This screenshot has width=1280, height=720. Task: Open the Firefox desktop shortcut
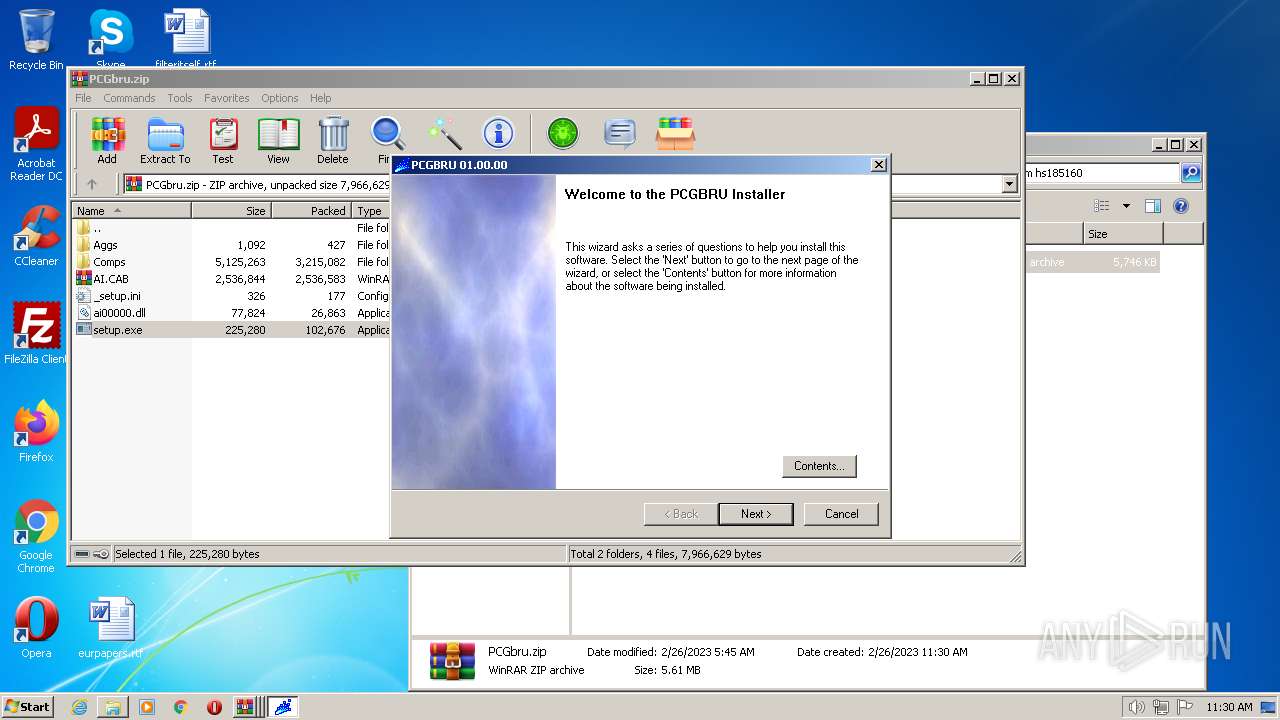[x=36, y=431]
